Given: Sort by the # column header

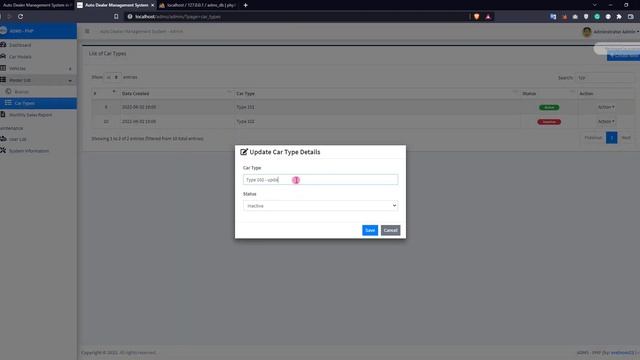Looking at the screenshot, I should pyautogui.click(x=105, y=93).
